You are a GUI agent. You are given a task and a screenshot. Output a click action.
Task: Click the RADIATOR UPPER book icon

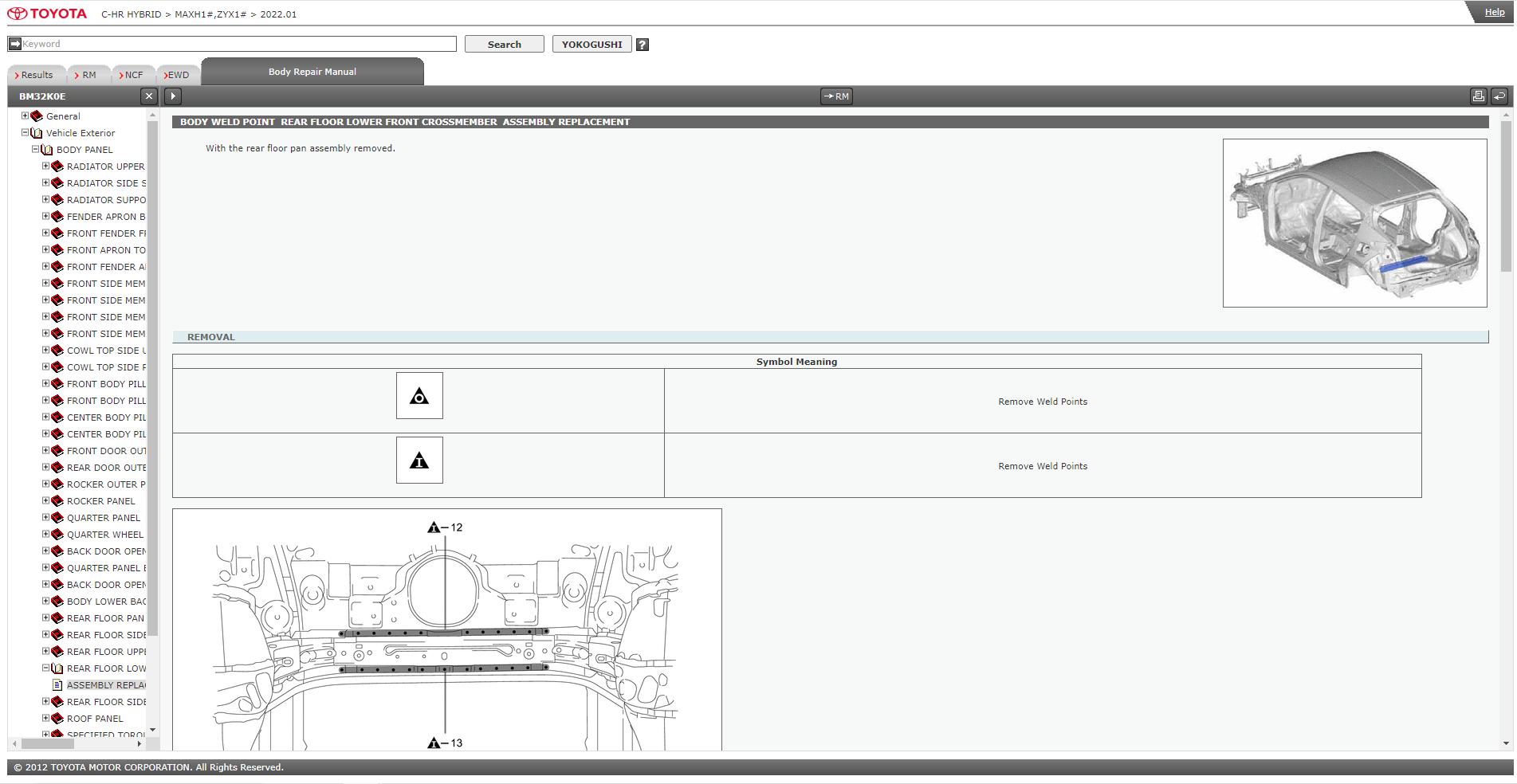tap(57, 167)
